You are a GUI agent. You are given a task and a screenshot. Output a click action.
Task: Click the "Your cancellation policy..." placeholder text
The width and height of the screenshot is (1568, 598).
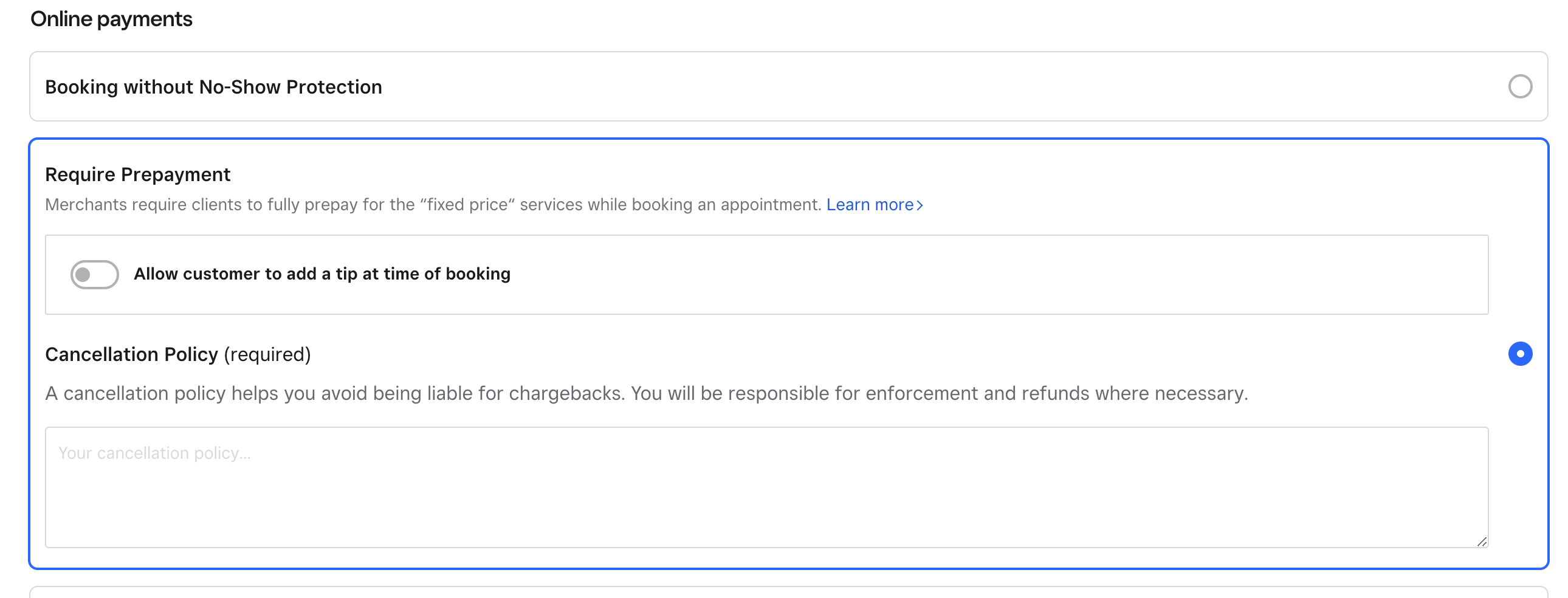click(154, 453)
